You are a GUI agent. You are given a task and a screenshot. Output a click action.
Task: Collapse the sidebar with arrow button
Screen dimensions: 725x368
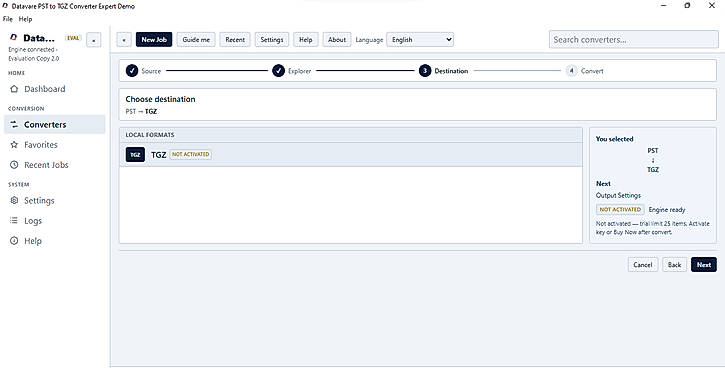pos(93,40)
